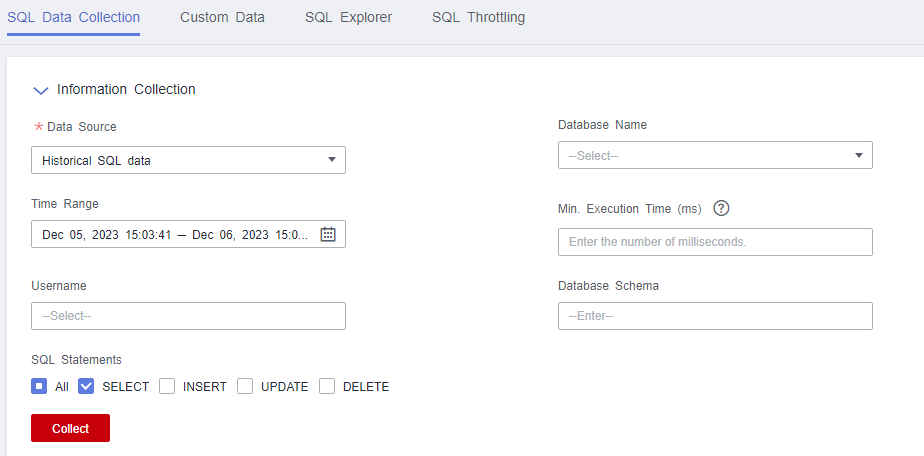Viewport: 924px width, 456px height.
Task: Collapse the Information Collection section chevron
Action: pyautogui.click(x=41, y=90)
